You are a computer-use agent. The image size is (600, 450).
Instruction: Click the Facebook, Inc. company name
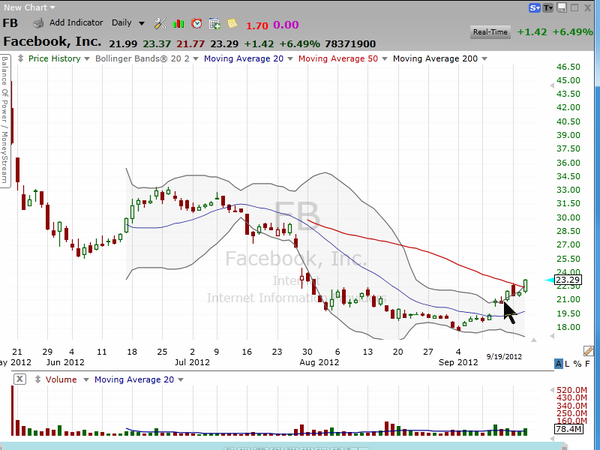(52, 41)
